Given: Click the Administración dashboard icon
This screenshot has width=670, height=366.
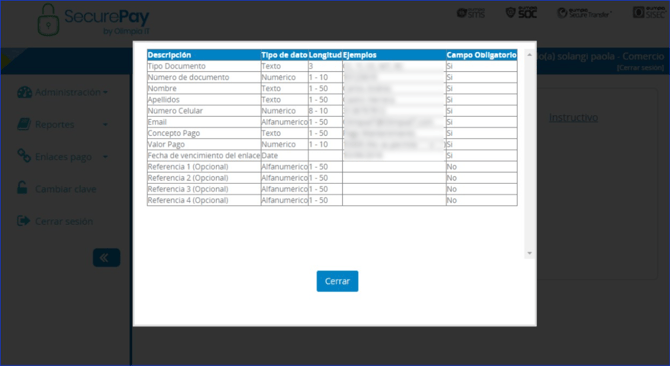Looking at the screenshot, I should tap(24, 92).
